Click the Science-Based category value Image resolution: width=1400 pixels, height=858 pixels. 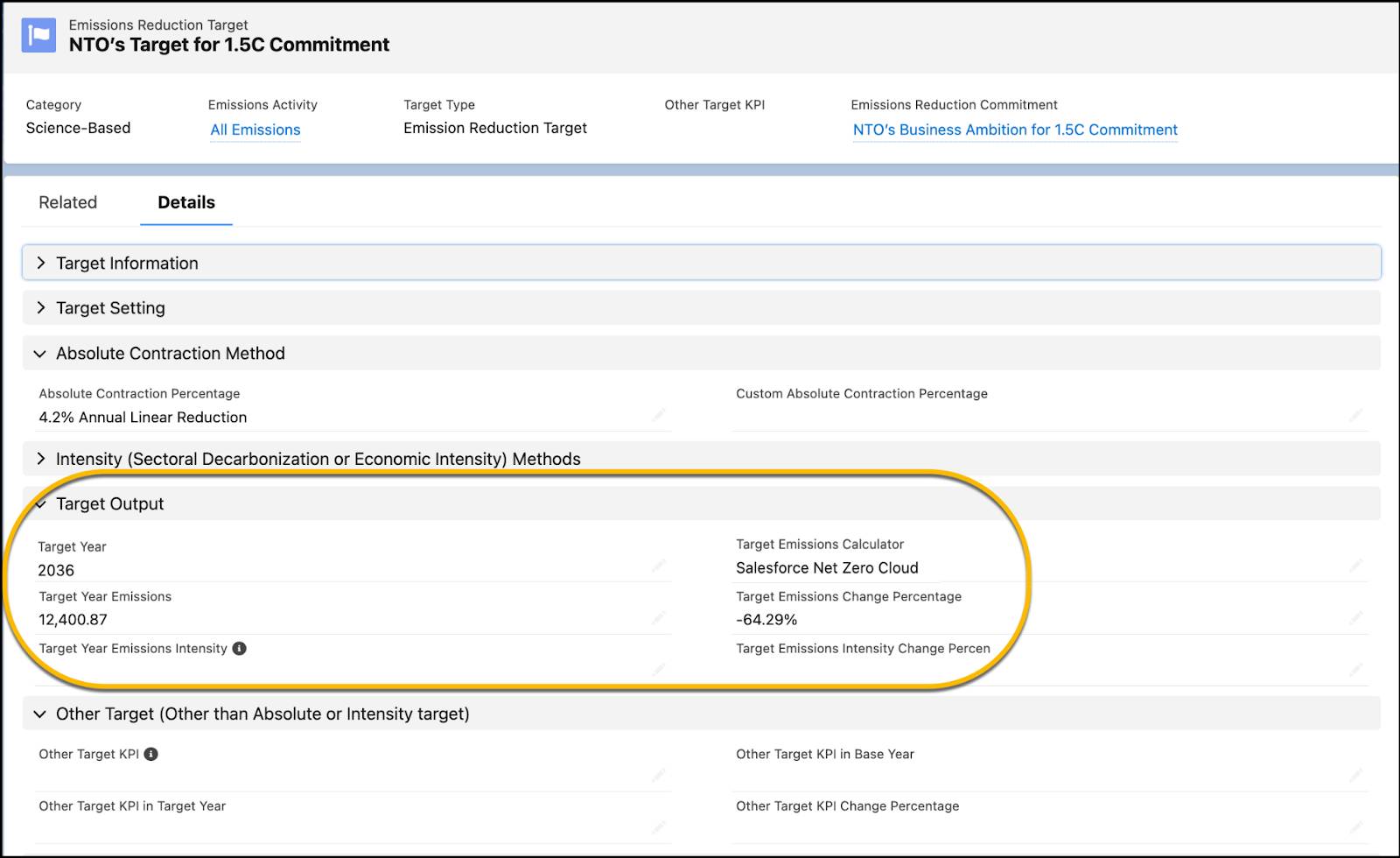pos(78,128)
